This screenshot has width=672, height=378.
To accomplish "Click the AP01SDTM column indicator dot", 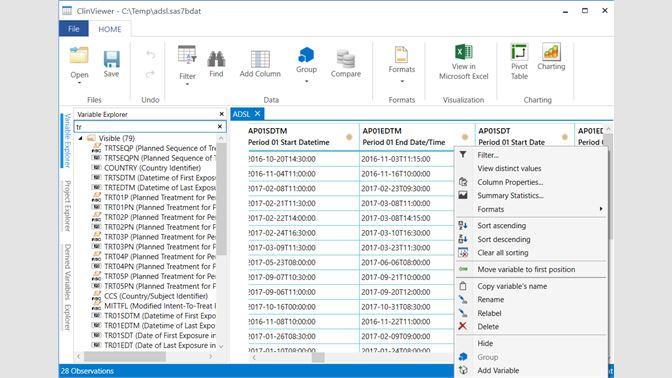I will click(x=349, y=137).
